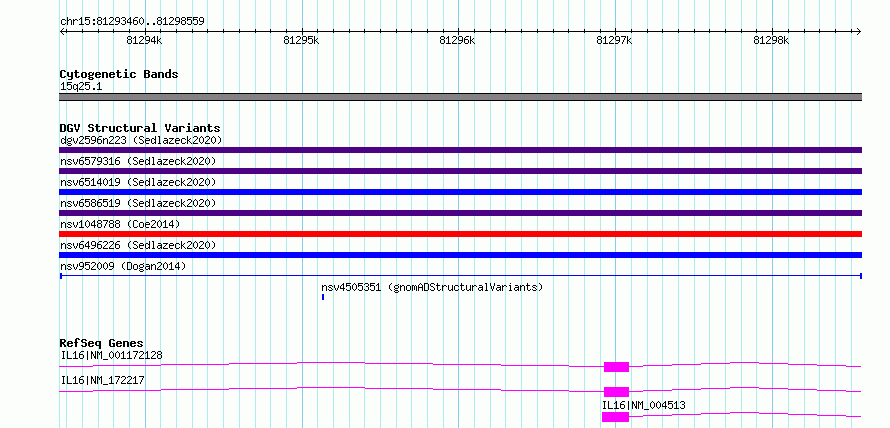Open the nsv6514019 (Sedlazeck2020) variant label
This screenshot has width=890, height=428.
click(138, 182)
